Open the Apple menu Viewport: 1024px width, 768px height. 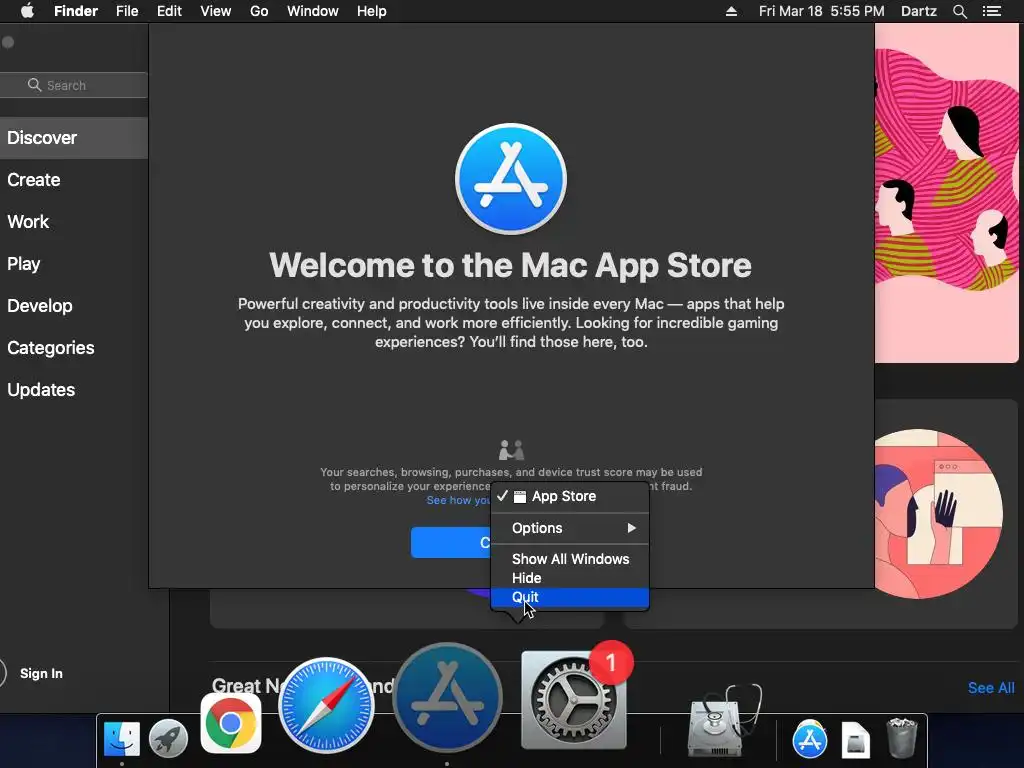27,11
